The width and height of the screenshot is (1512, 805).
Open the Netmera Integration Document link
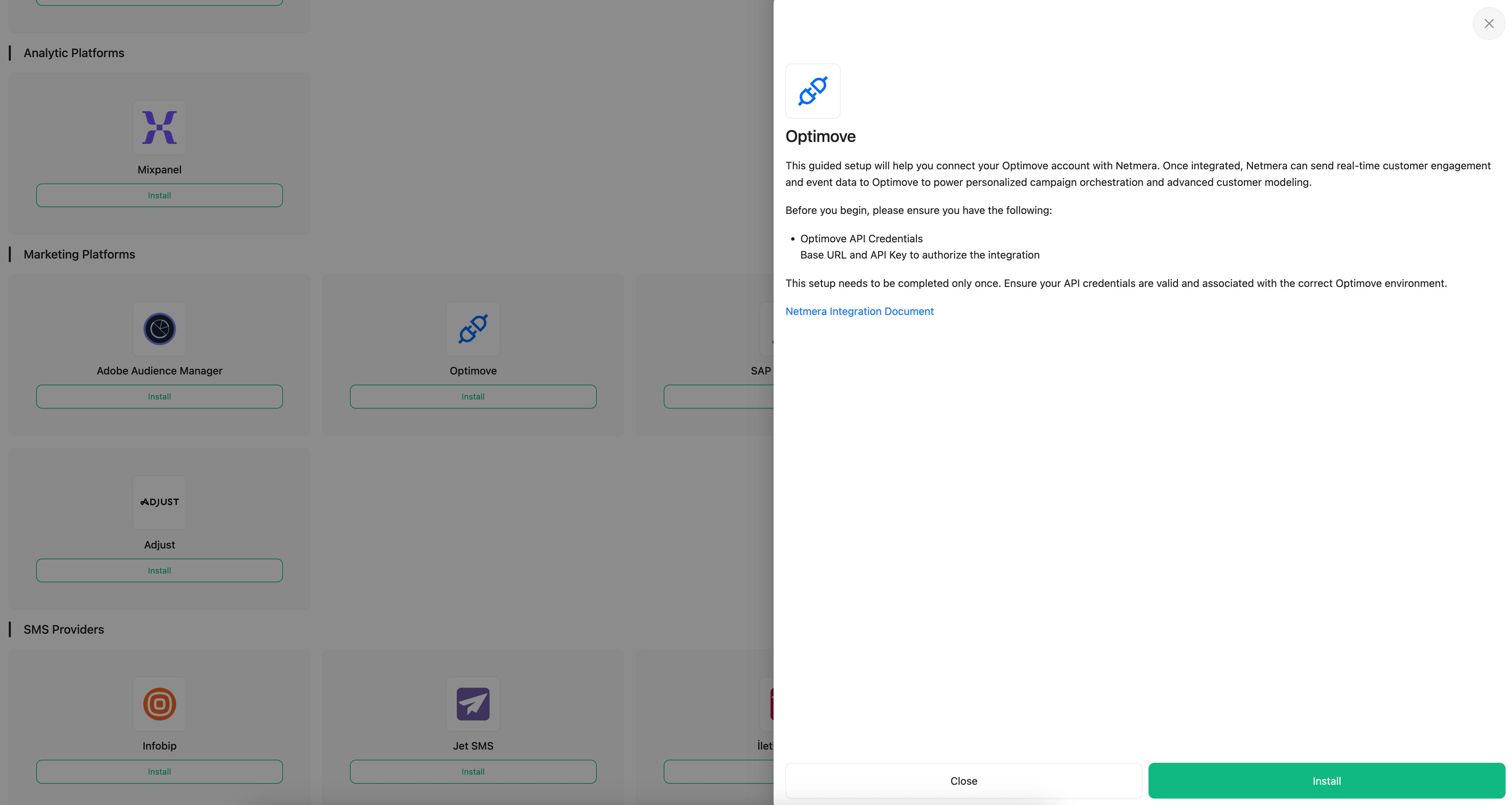(859, 312)
